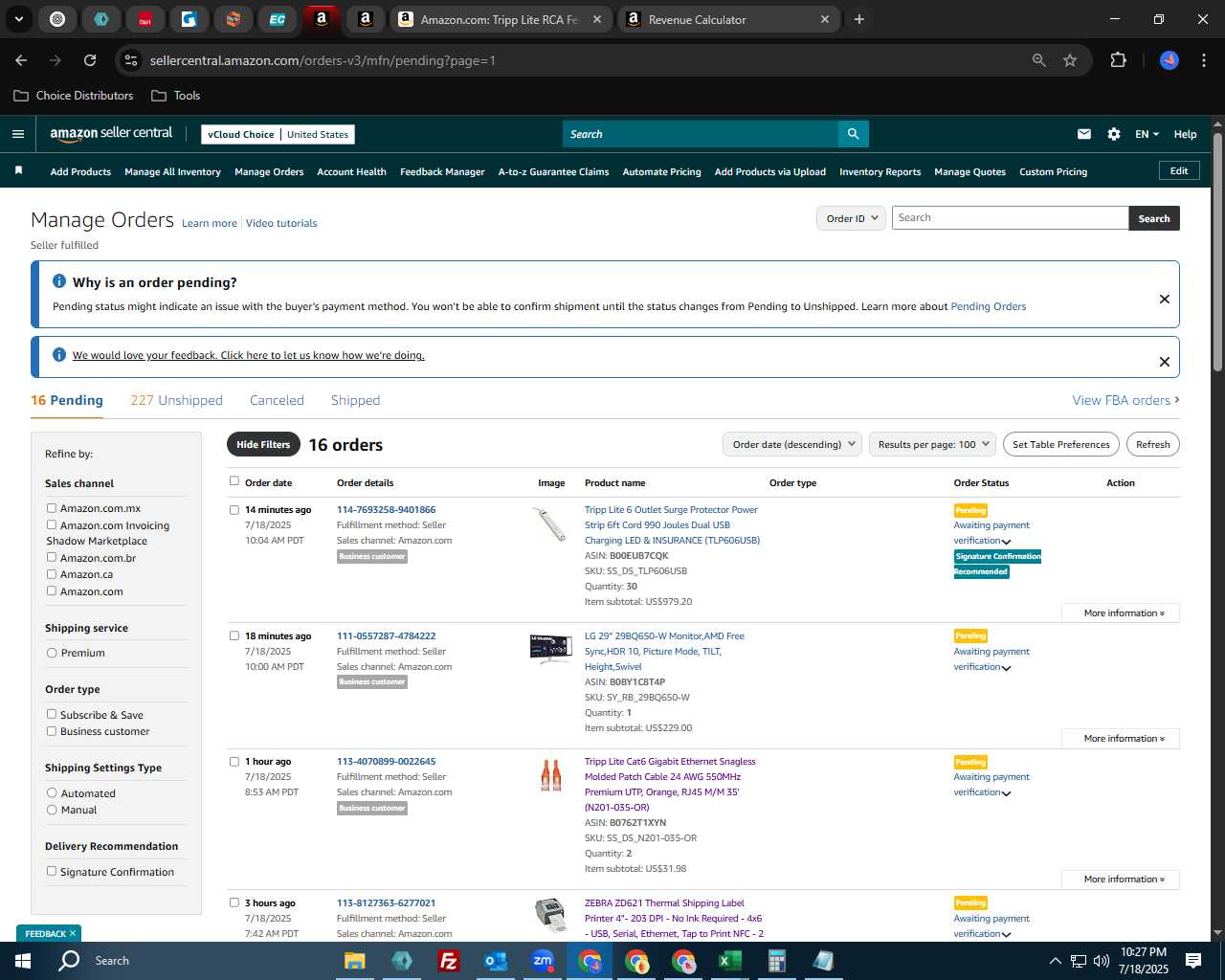1225x980 pixels.
Task: Open Outlook from the taskbar
Action: point(495,960)
